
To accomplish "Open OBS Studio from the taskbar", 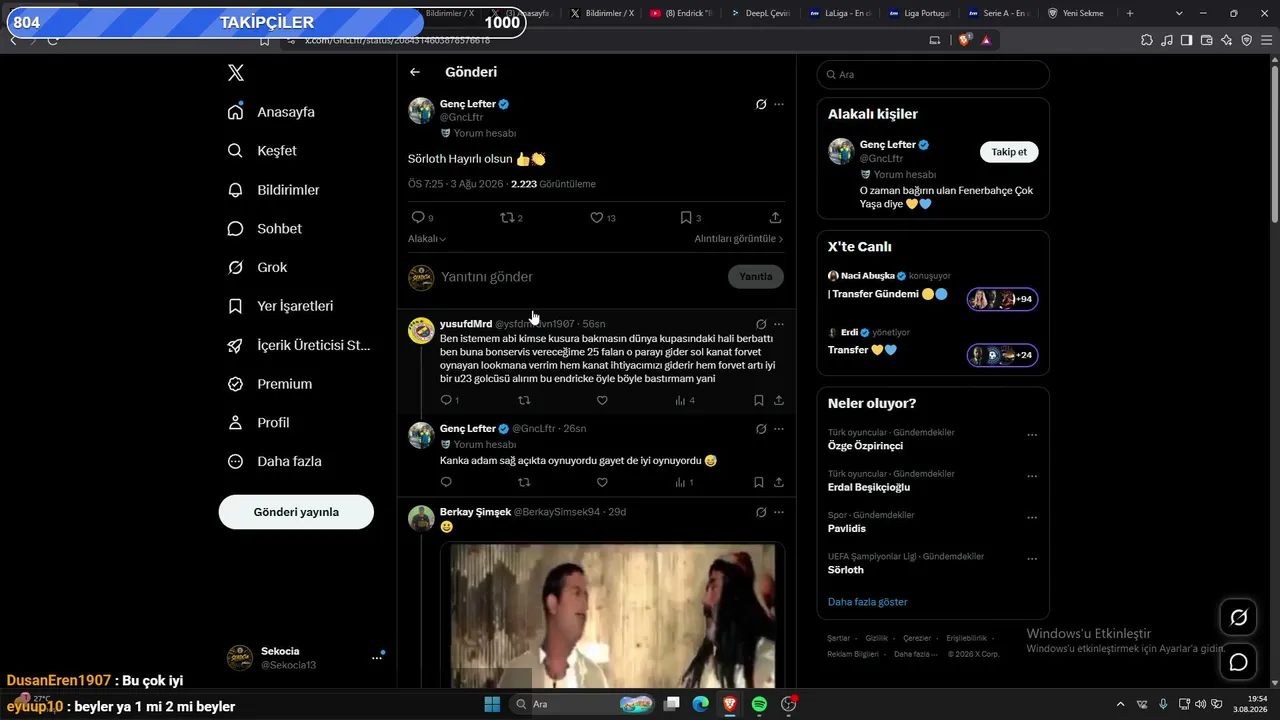I will click(788, 704).
